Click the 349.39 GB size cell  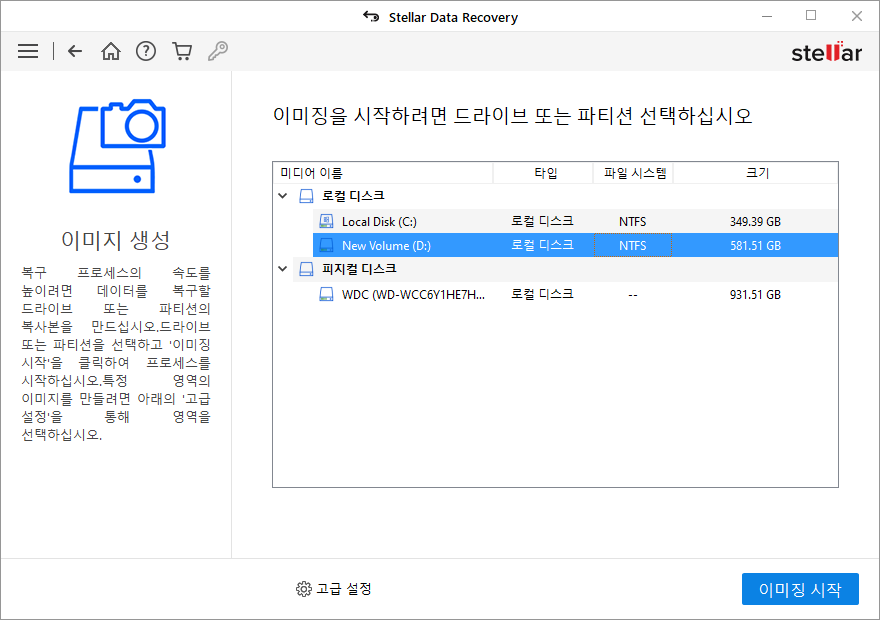(x=755, y=222)
